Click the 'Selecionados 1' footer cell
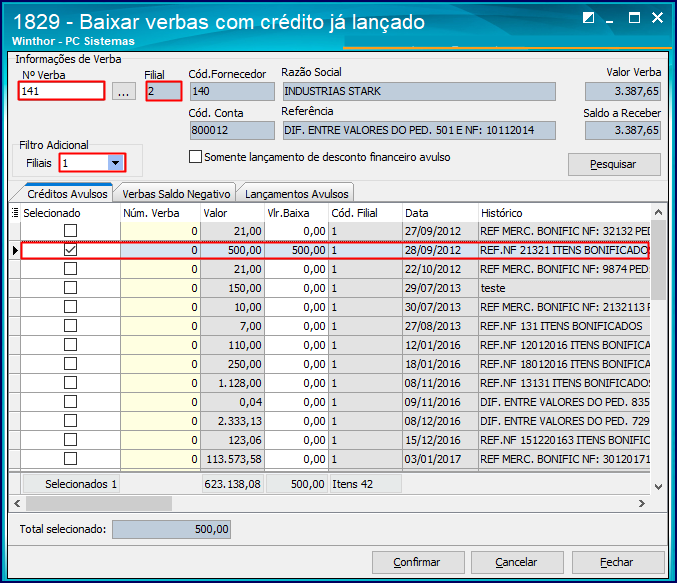Screen dimensions: 677x583 pos(71,484)
